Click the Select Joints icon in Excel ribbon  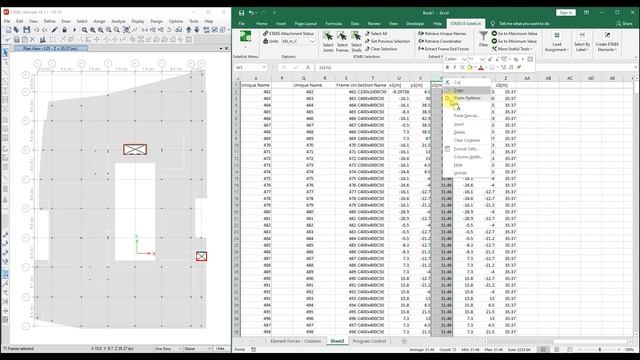pyautogui.click(x=328, y=36)
